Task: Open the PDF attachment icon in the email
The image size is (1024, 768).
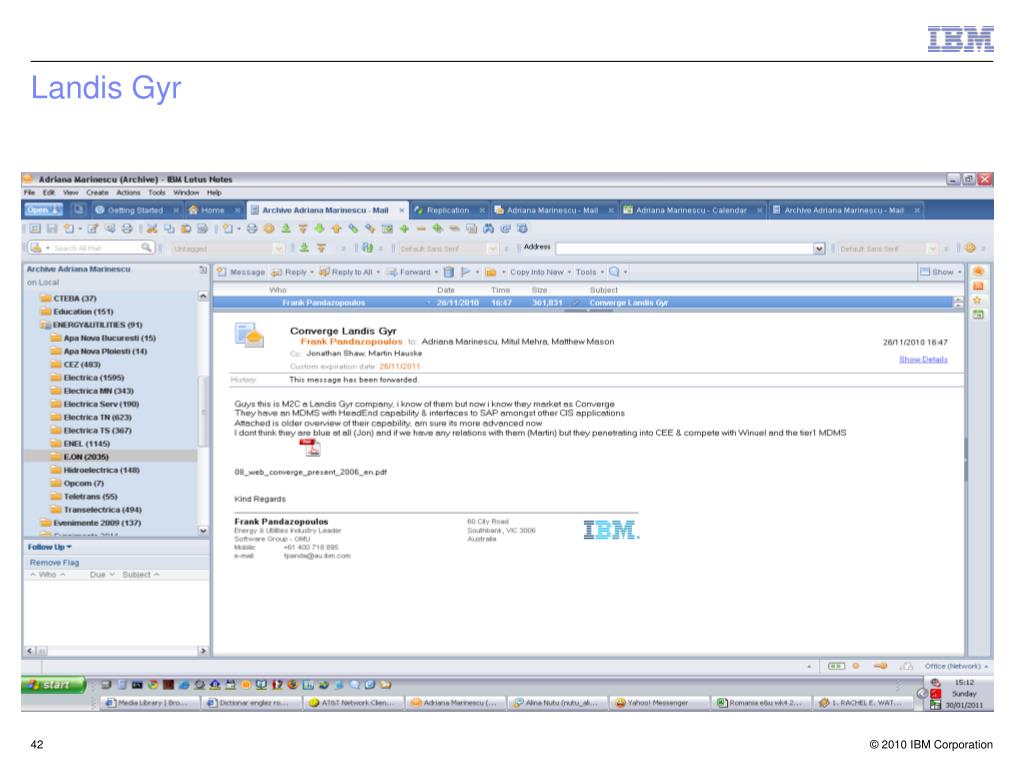Action: tap(310, 447)
